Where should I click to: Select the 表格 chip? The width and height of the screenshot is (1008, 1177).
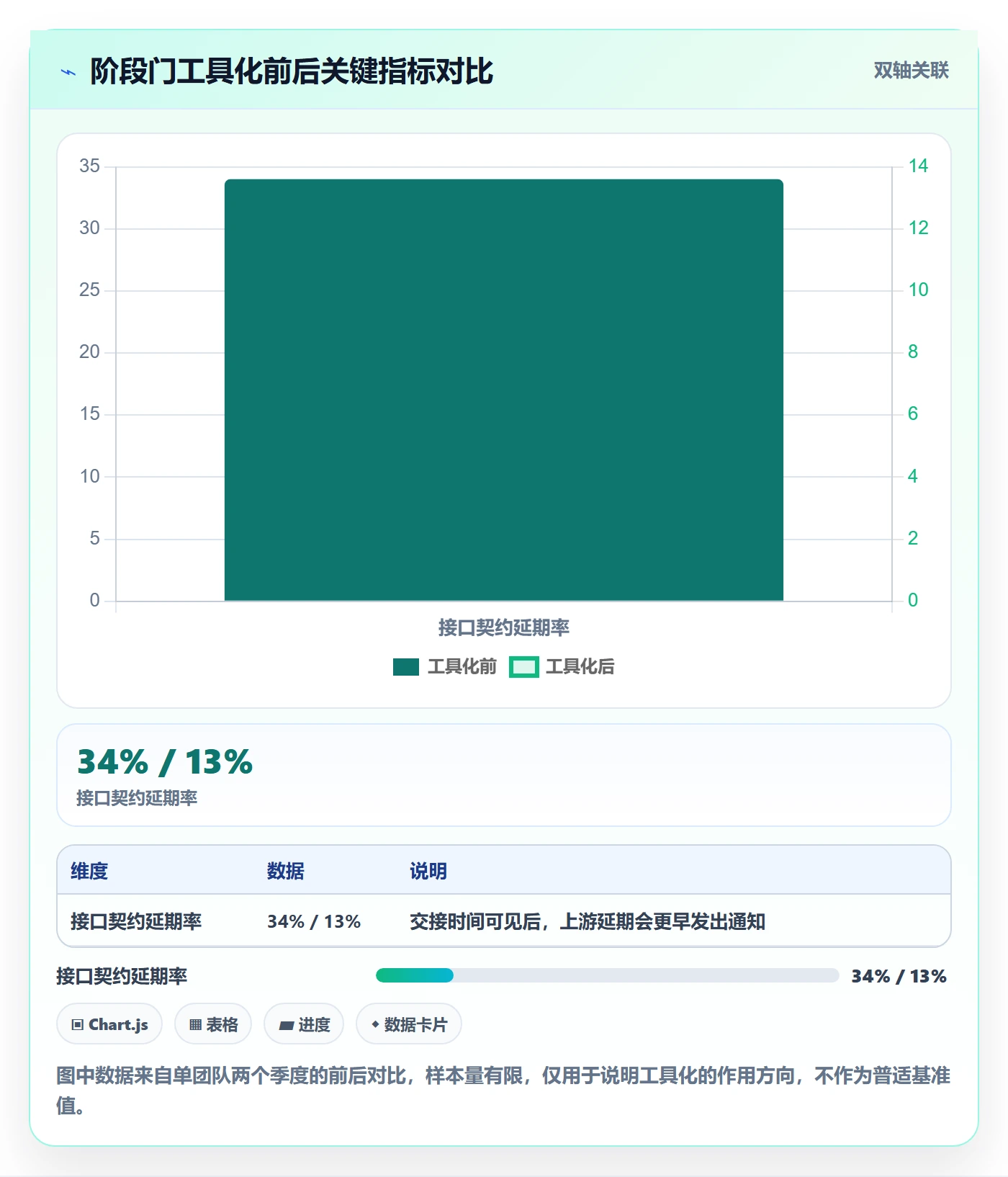pos(213,1024)
